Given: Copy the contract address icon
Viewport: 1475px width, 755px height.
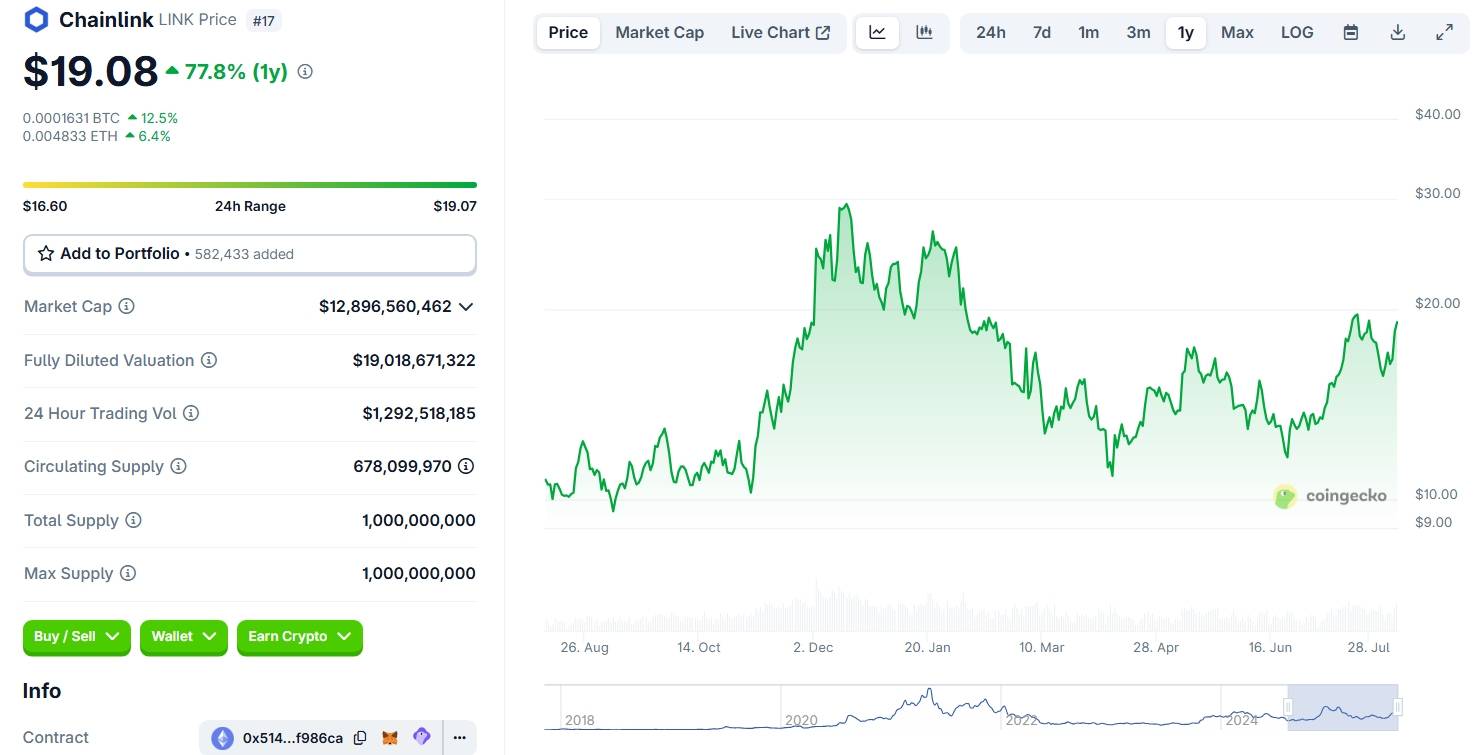Looking at the screenshot, I should tap(360, 738).
